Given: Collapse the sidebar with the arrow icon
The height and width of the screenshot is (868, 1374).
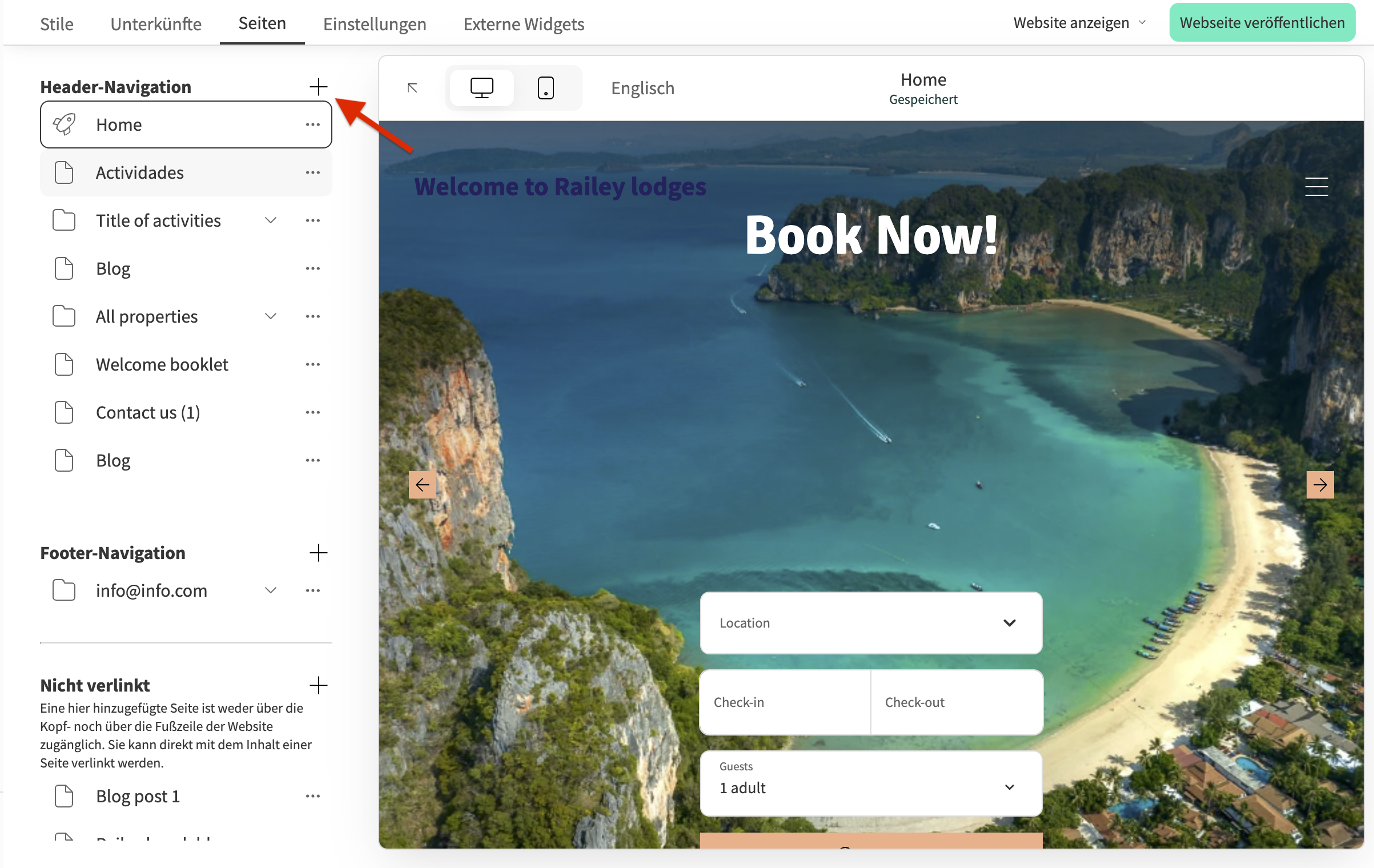Looking at the screenshot, I should (412, 88).
